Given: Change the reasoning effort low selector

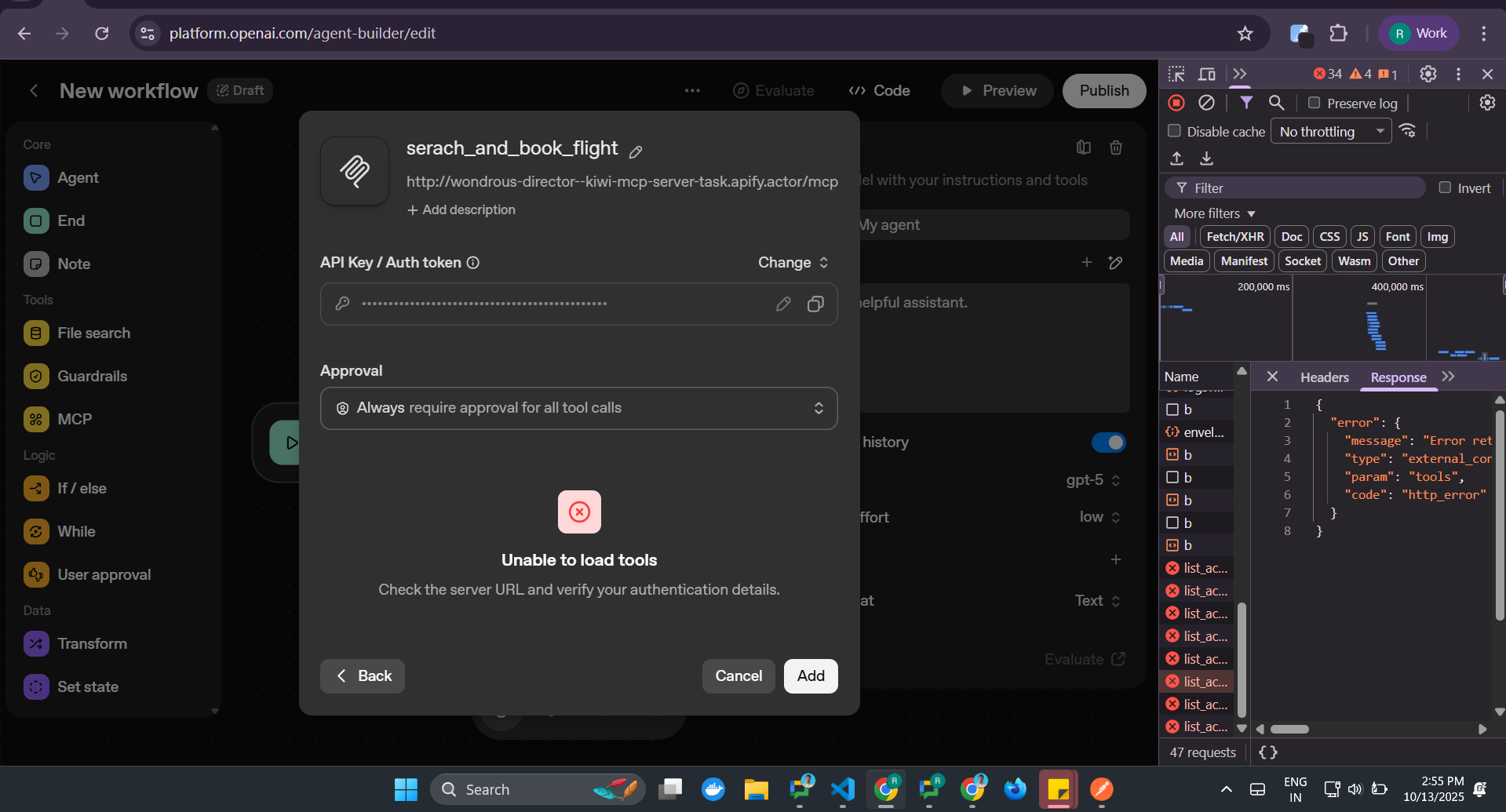Looking at the screenshot, I should click(1099, 517).
